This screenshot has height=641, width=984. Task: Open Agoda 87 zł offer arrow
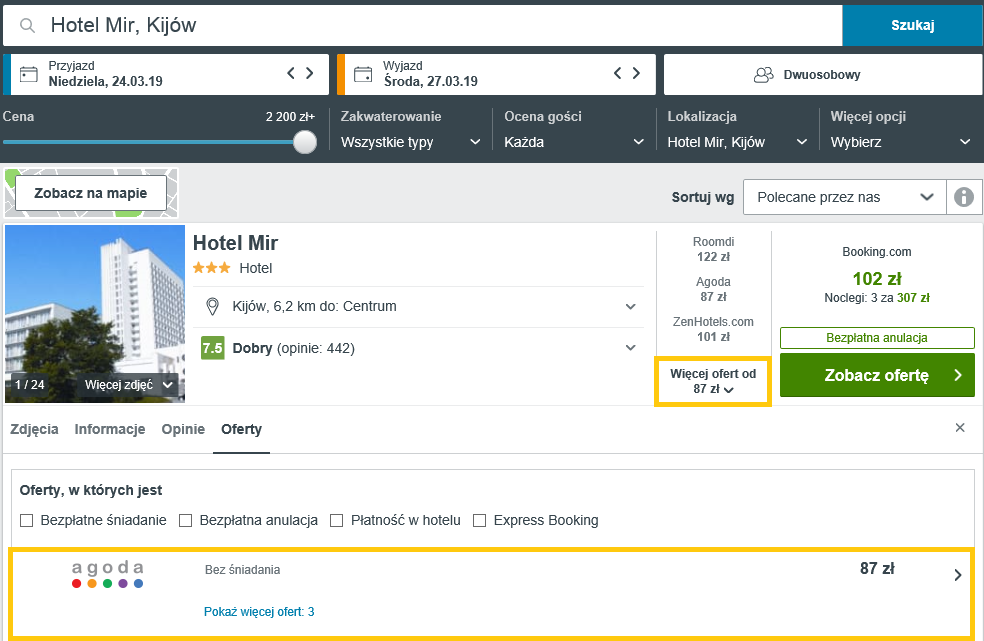pos(958,575)
